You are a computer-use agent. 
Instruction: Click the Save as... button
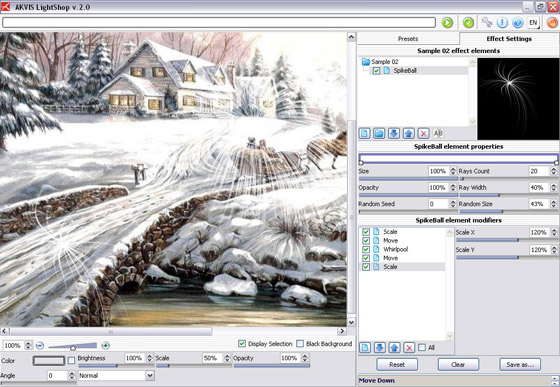(x=520, y=365)
